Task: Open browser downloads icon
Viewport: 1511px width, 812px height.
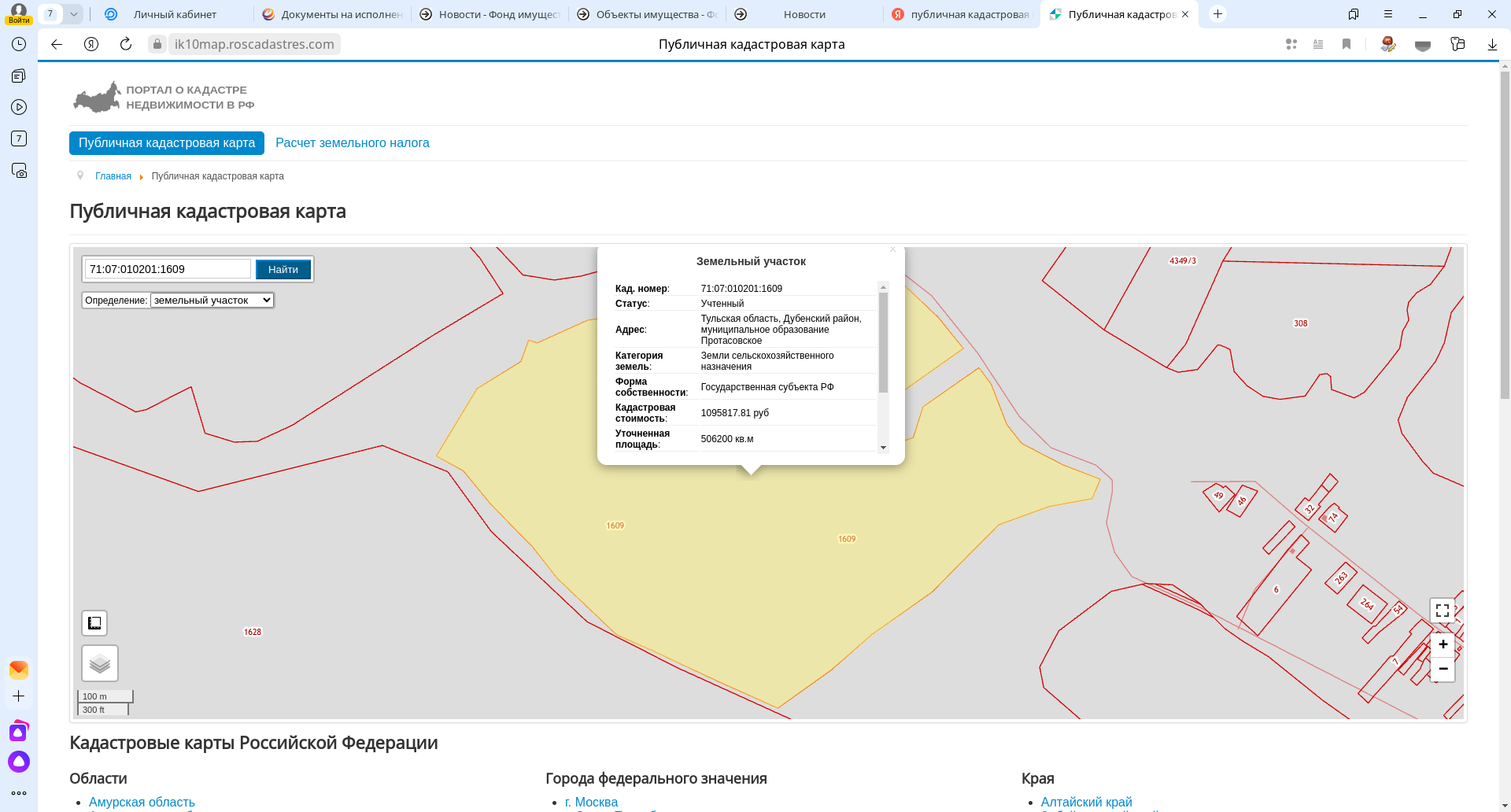Action: click(x=1491, y=45)
